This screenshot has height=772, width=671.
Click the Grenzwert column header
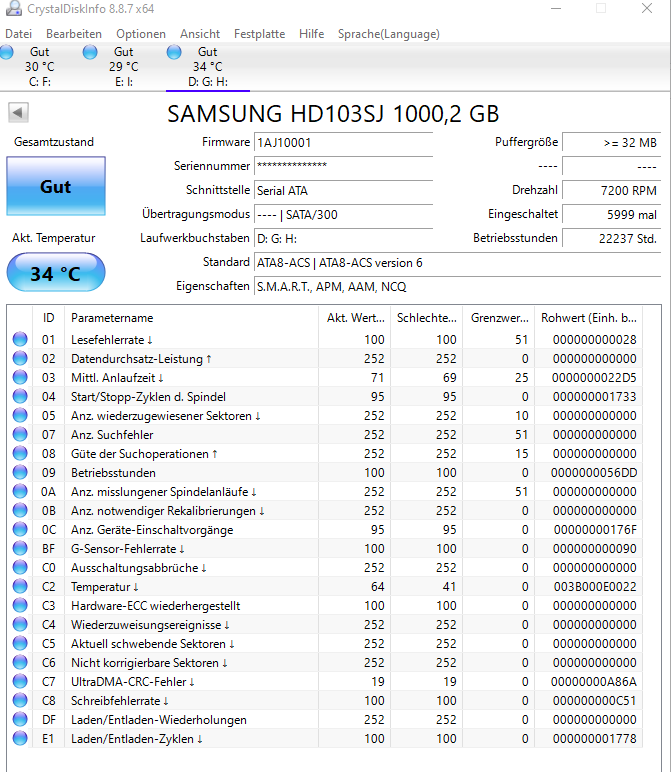click(x=499, y=318)
